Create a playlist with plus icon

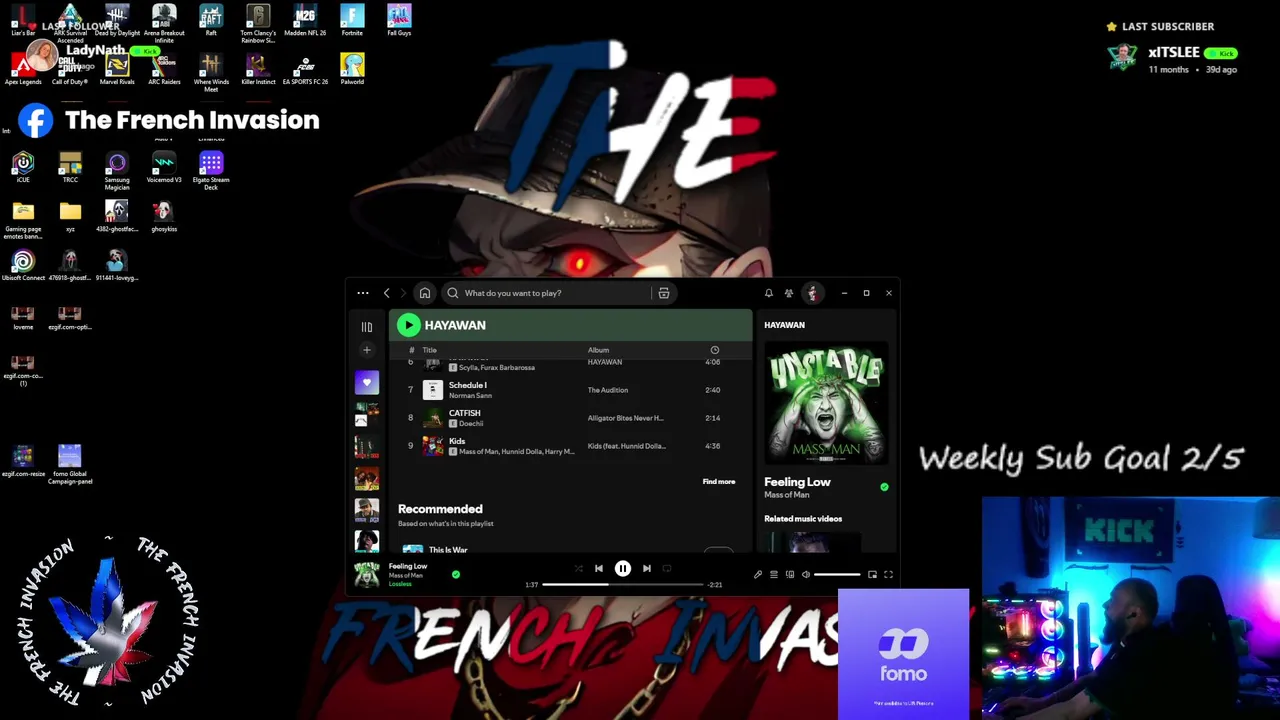(x=367, y=350)
